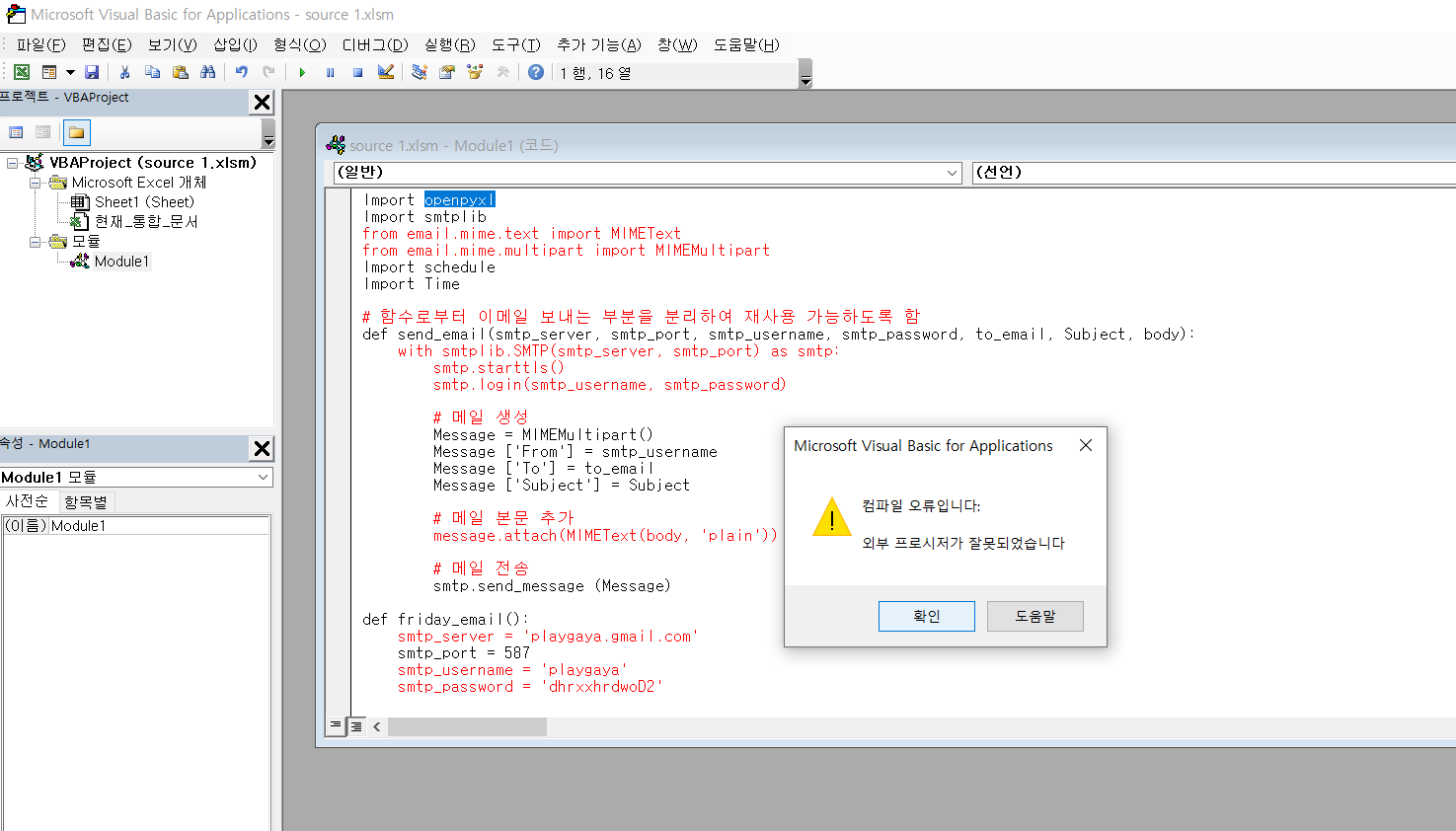Screen dimensions: 1456x831
Task: Click the Paste clipboard icon
Action: (x=180, y=72)
